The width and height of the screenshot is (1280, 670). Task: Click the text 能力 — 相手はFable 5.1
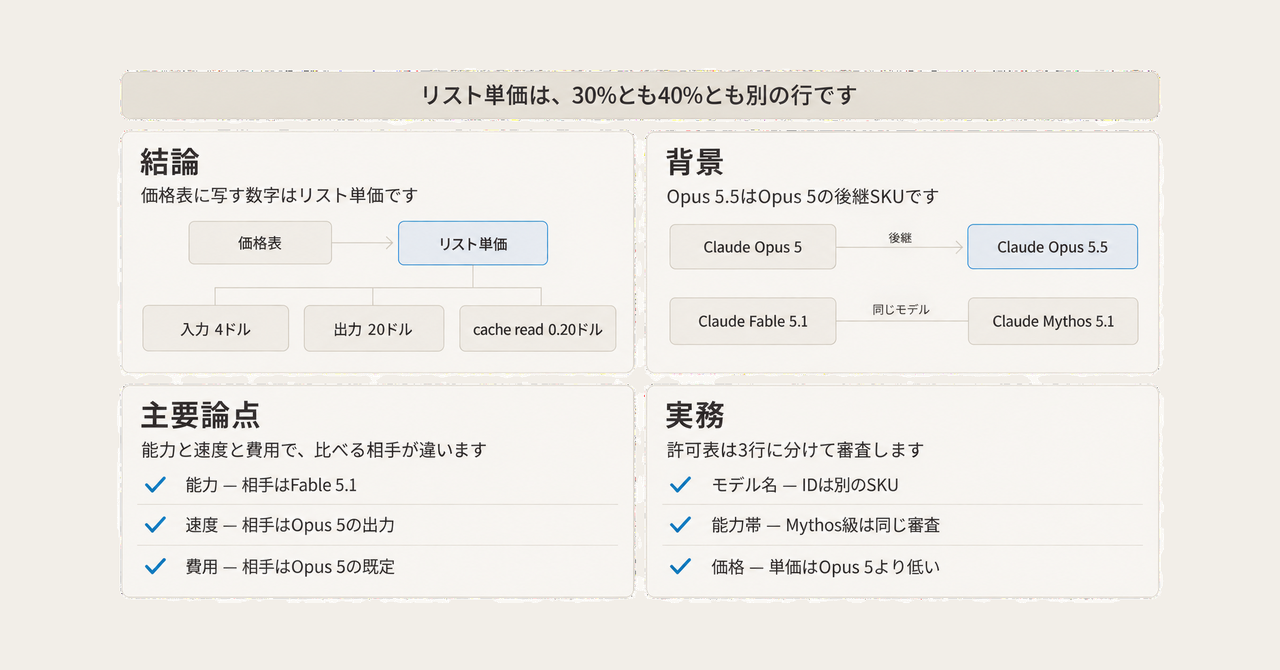click(x=271, y=485)
